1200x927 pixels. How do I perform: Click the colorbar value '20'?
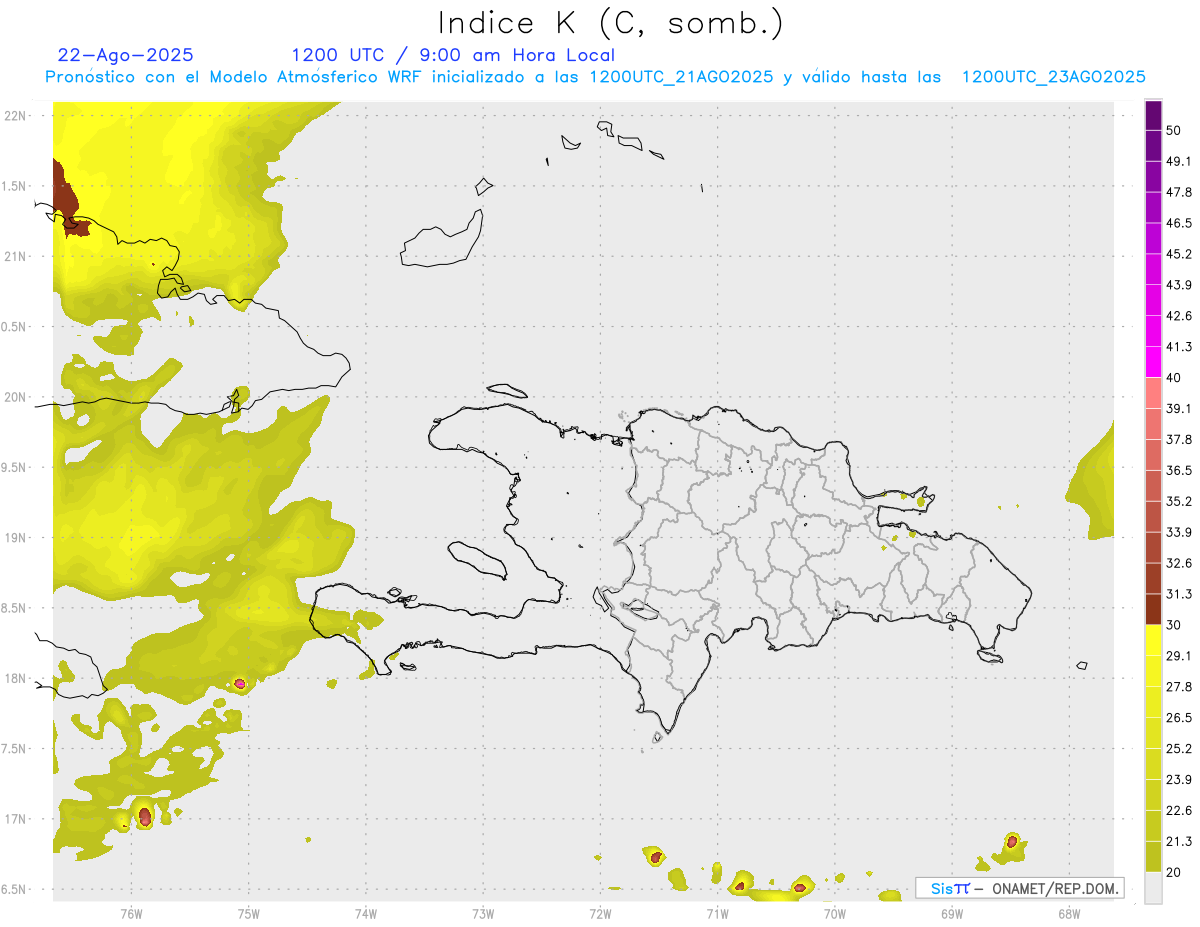point(1174,872)
